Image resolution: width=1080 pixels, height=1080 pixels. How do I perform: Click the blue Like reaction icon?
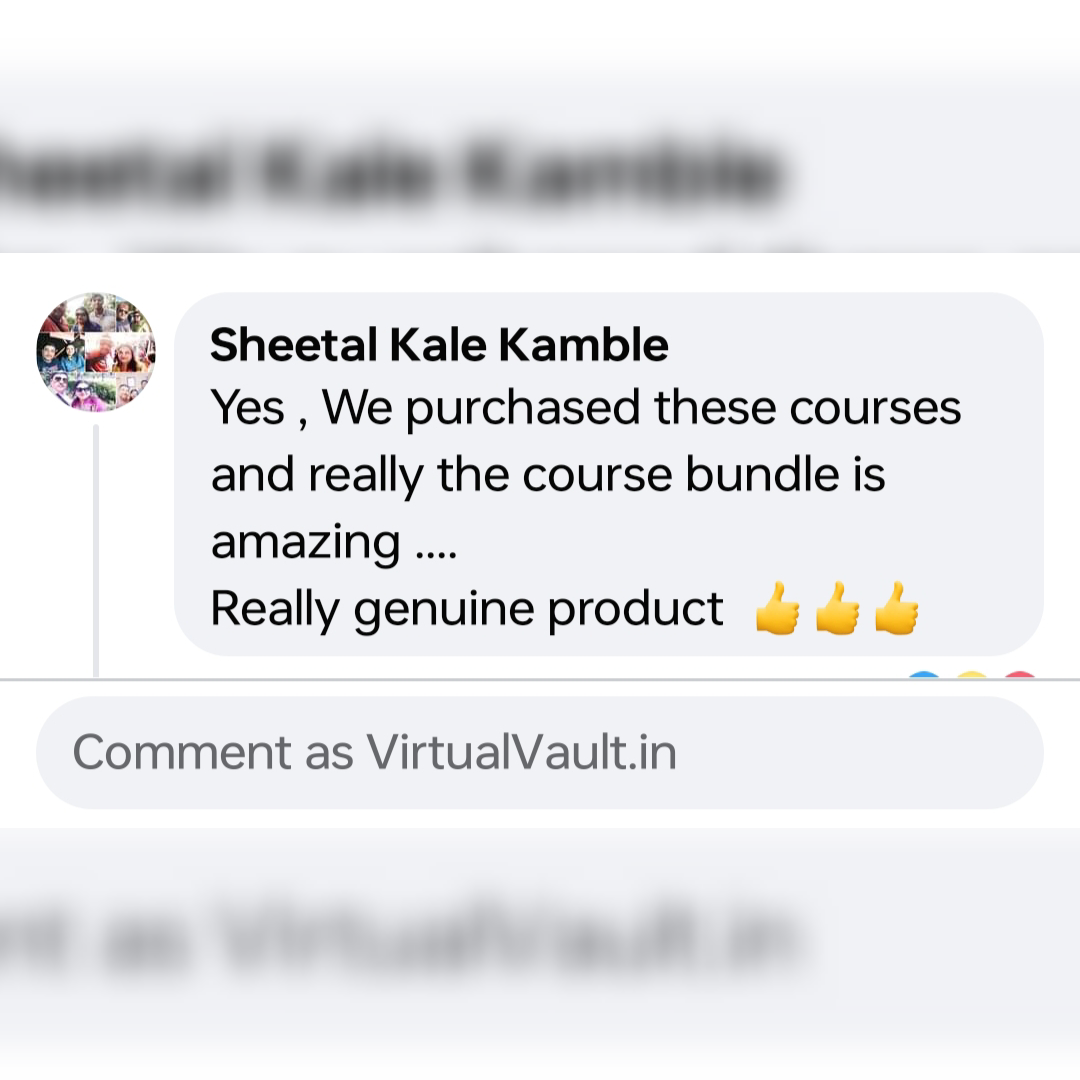(x=924, y=674)
